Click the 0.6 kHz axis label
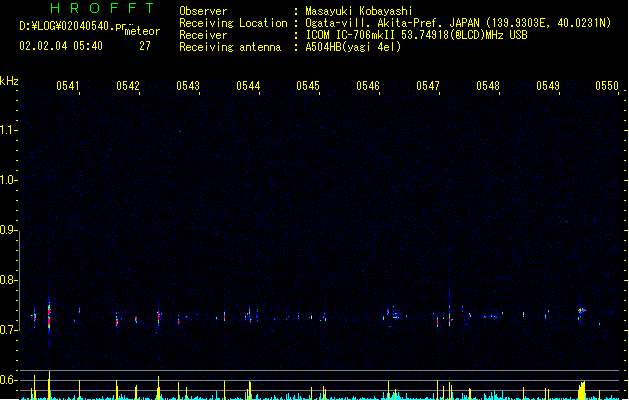The height and width of the screenshot is (400, 629). (x=8, y=380)
